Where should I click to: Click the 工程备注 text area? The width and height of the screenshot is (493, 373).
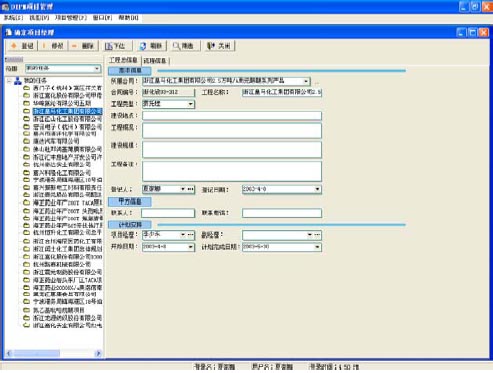(232, 171)
